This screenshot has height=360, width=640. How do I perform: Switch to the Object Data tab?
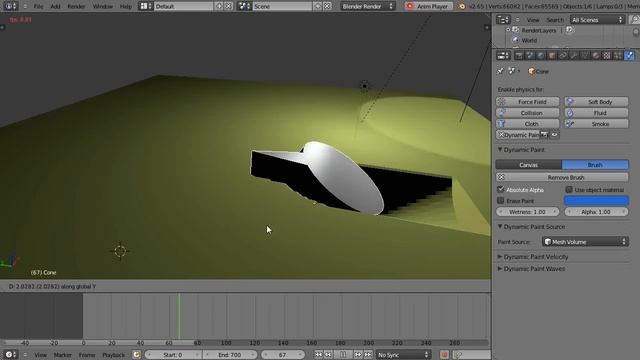(x=585, y=55)
